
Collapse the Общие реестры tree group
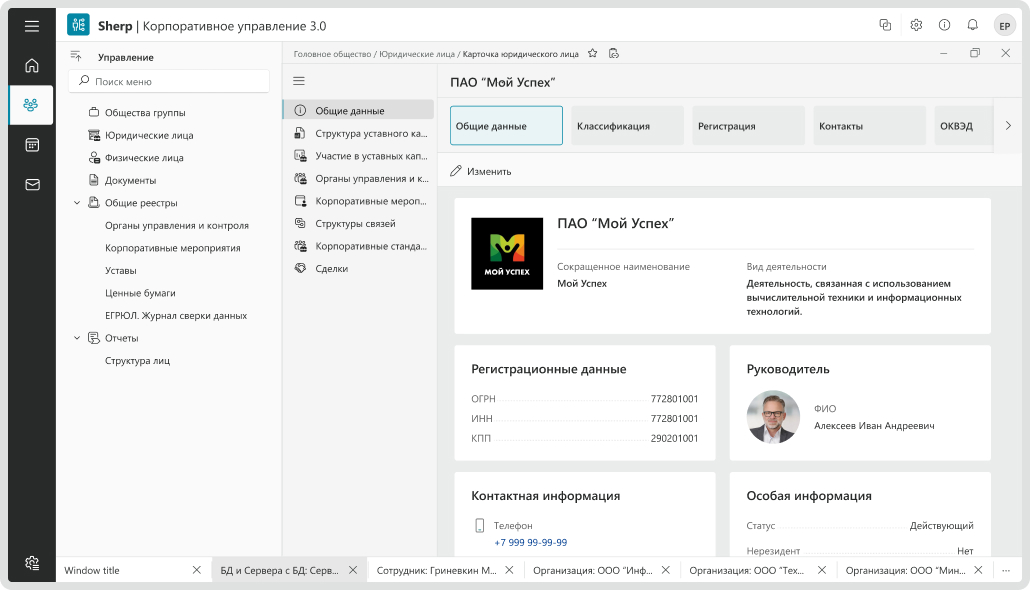click(78, 203)
